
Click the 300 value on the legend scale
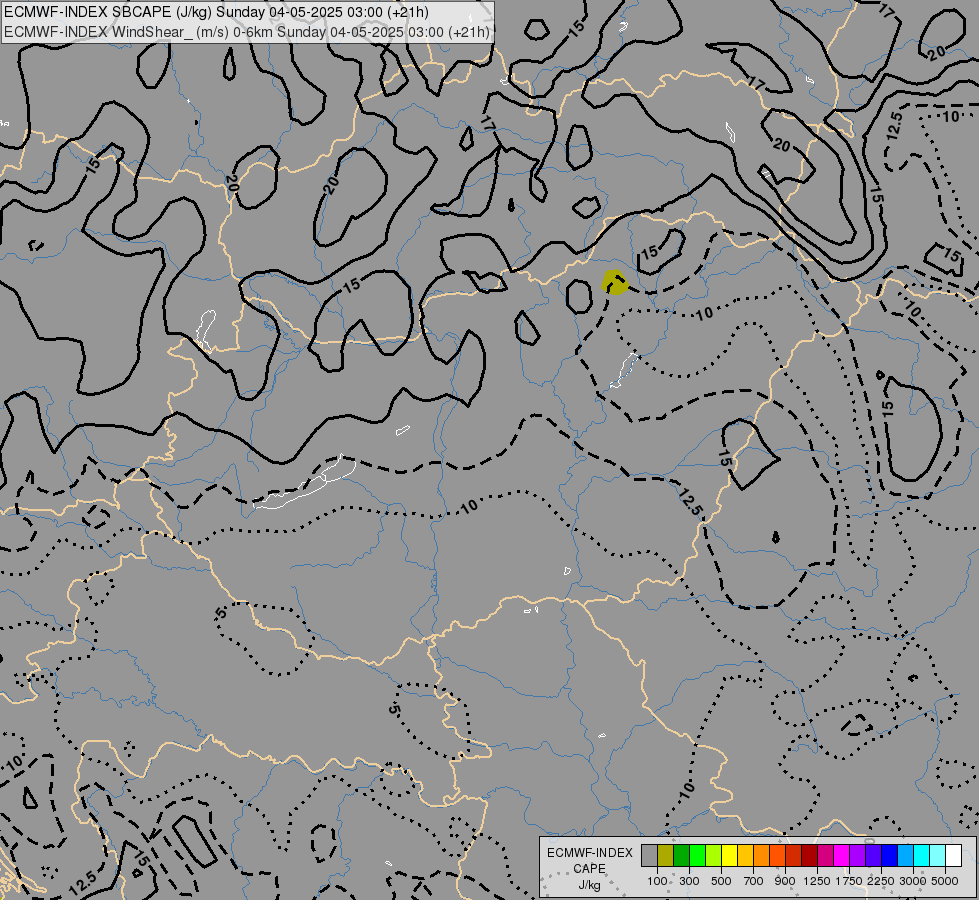[689, 881]
